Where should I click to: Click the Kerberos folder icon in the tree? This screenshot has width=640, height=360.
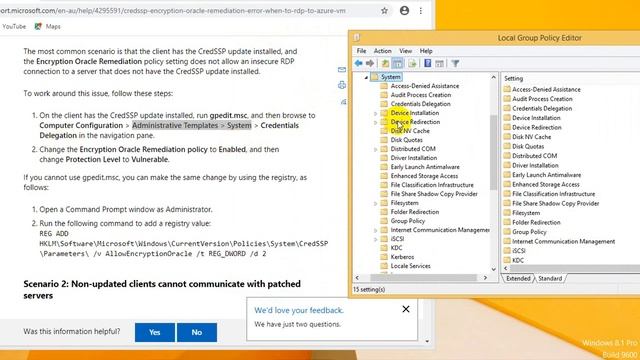[384, 257]
